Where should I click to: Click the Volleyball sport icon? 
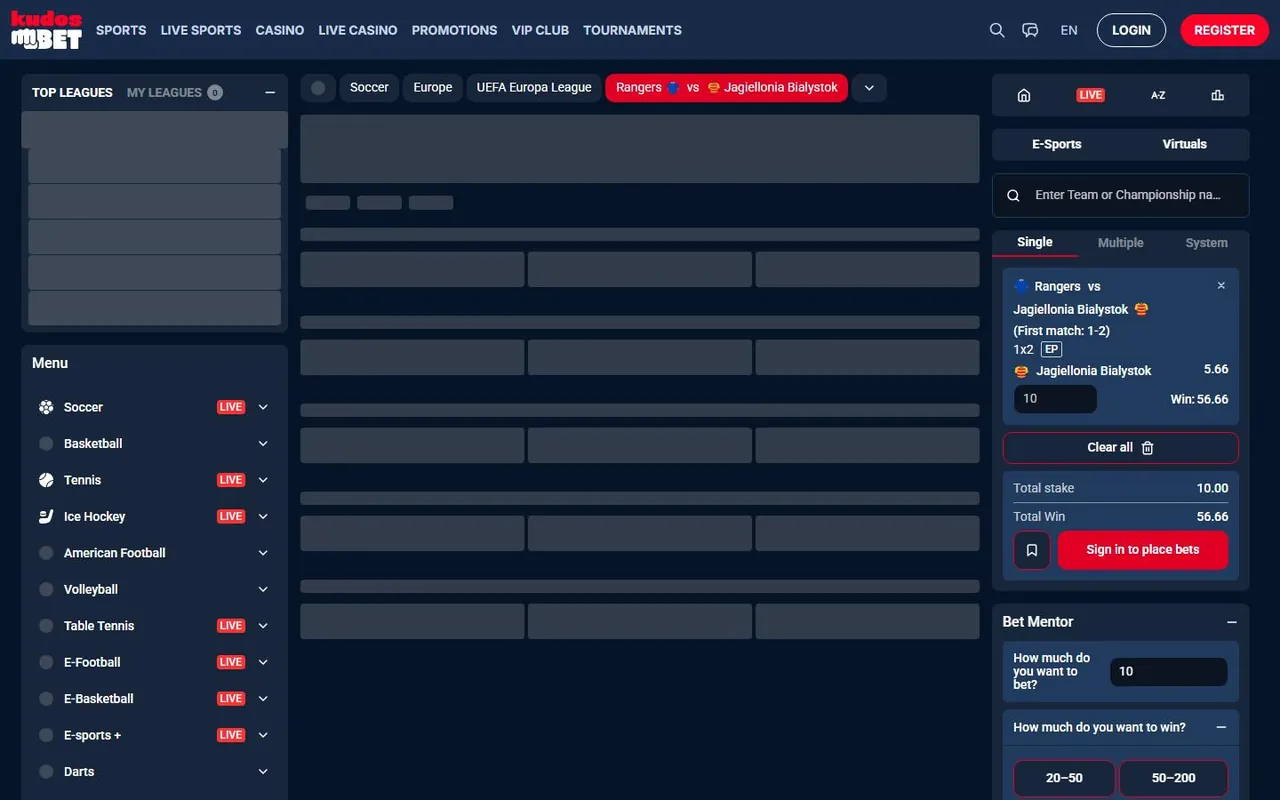click(46, 589)
